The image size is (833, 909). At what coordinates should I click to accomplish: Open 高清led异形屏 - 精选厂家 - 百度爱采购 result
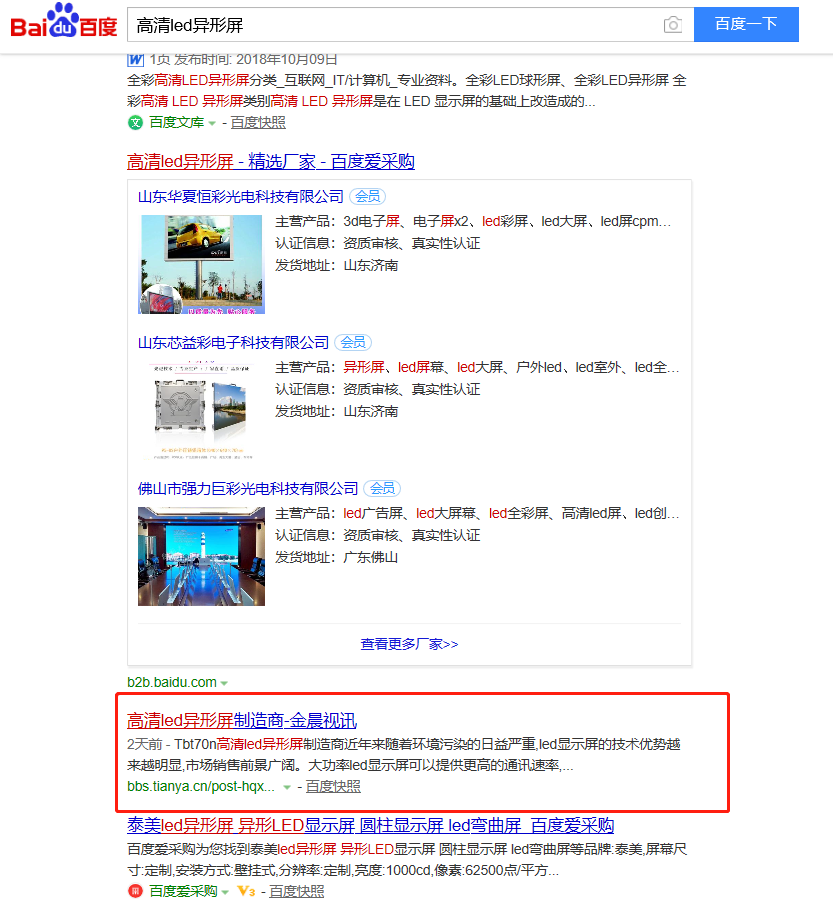click(271, 161)
